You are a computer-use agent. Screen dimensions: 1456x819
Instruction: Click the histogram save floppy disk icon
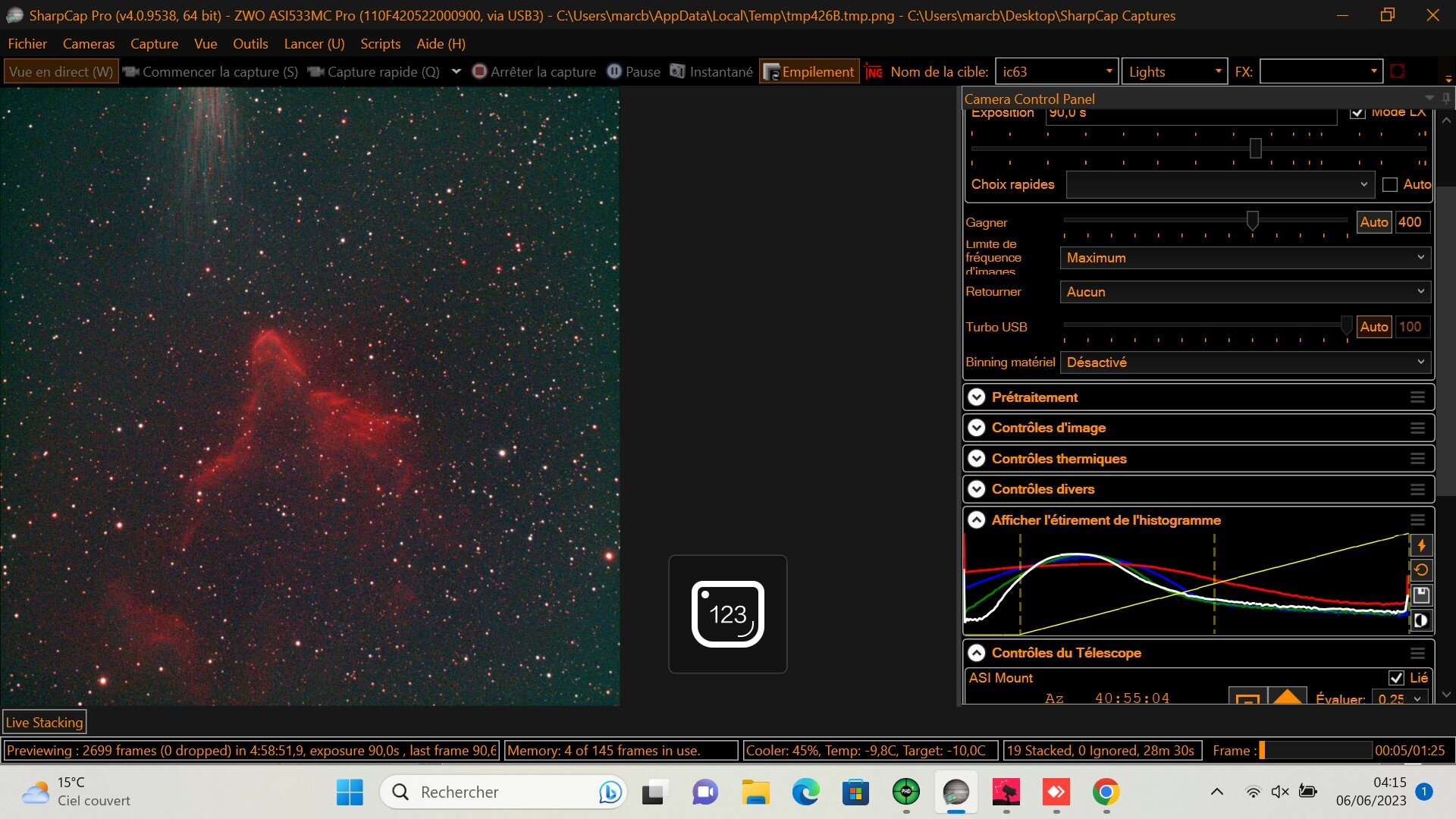1421,595
